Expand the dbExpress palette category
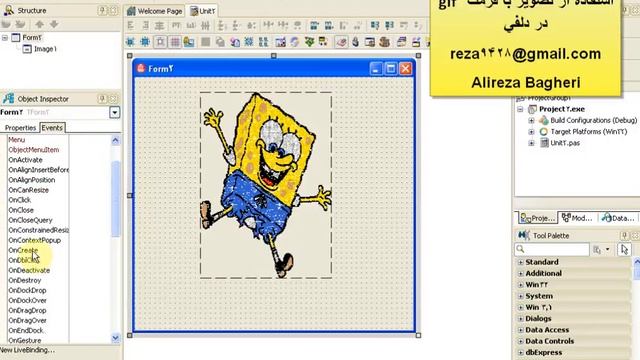 [x=521, y=352]
